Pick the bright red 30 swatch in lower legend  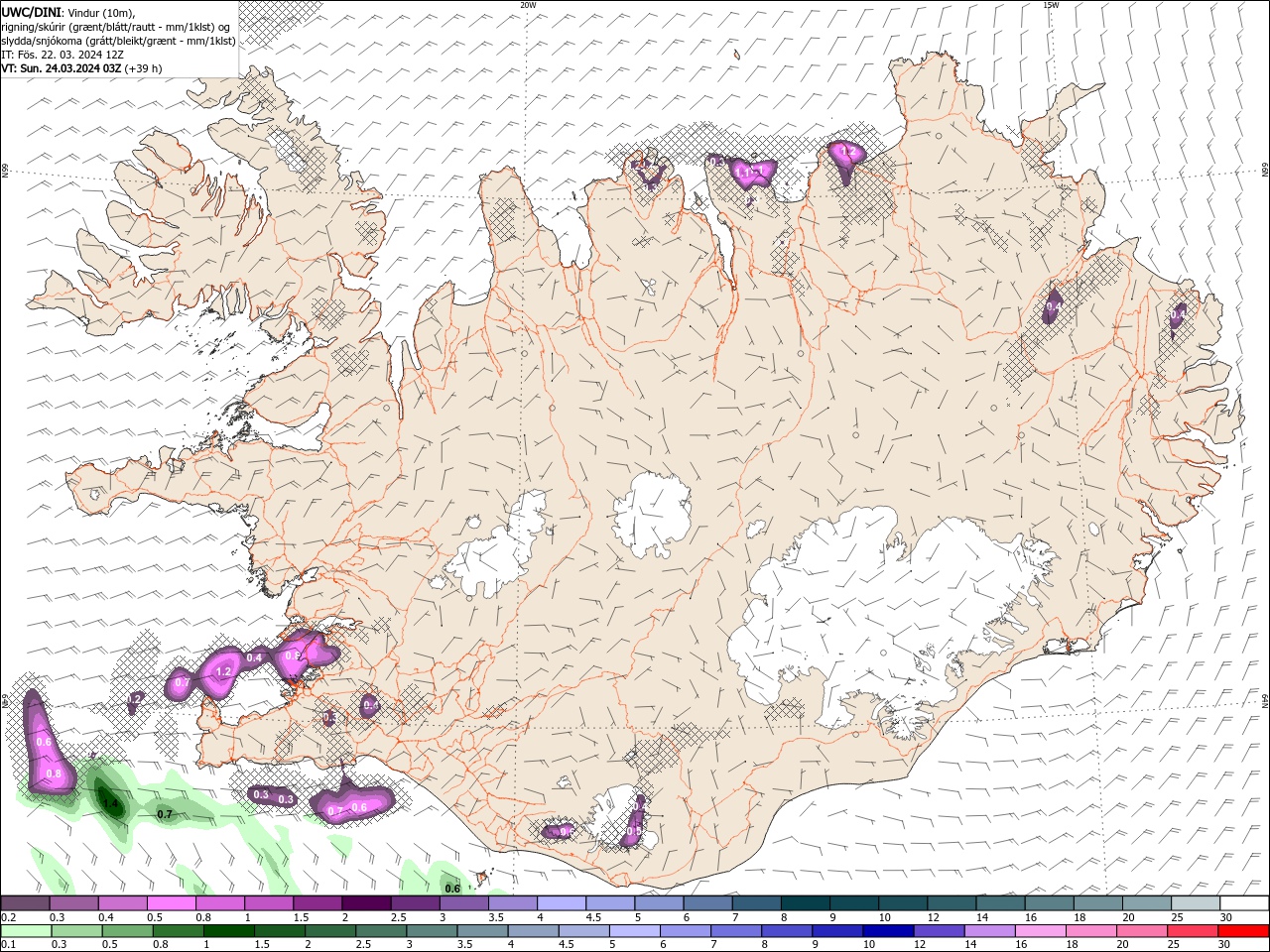point(1244,931)
